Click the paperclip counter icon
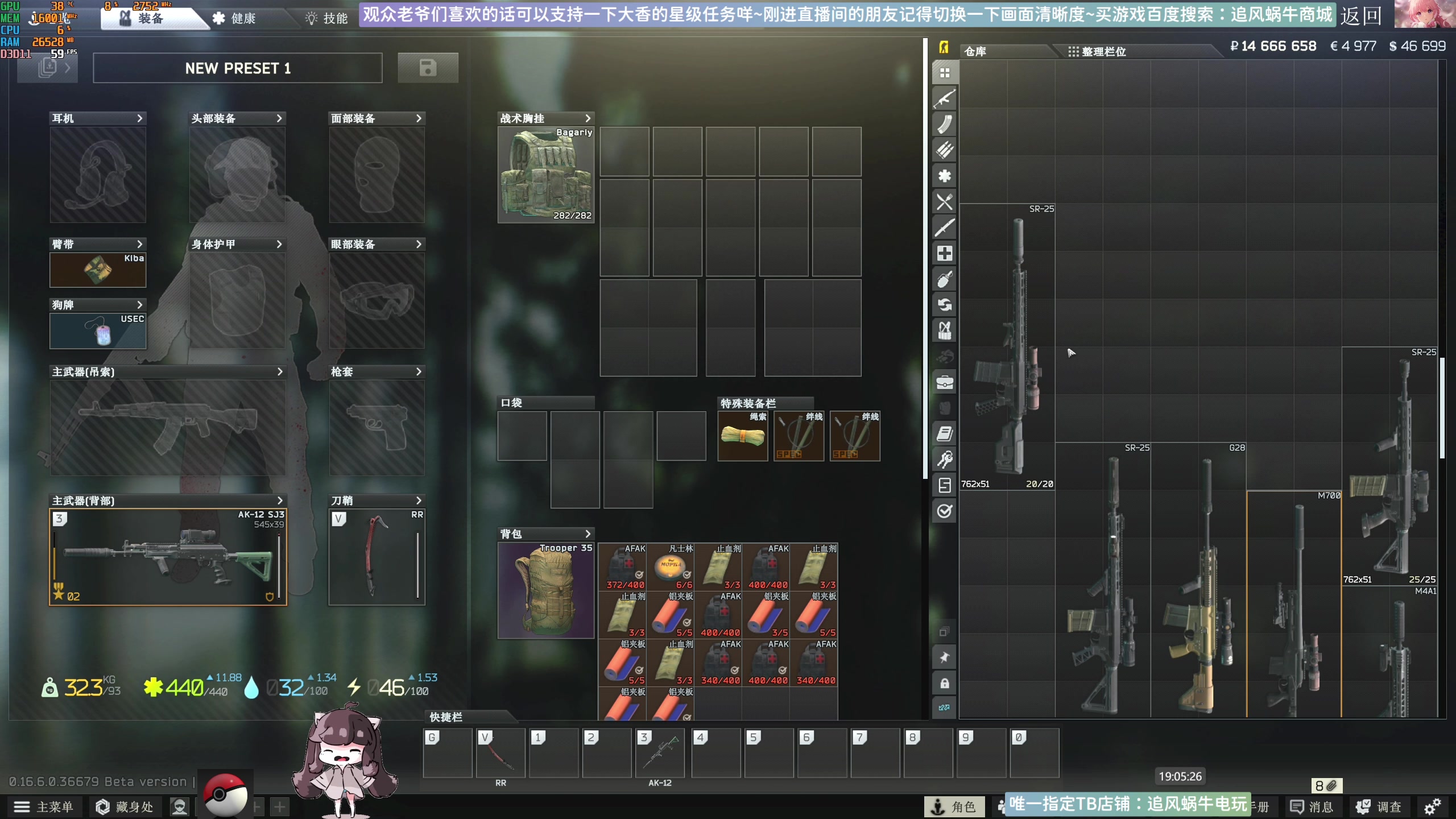 [1327, 786]
